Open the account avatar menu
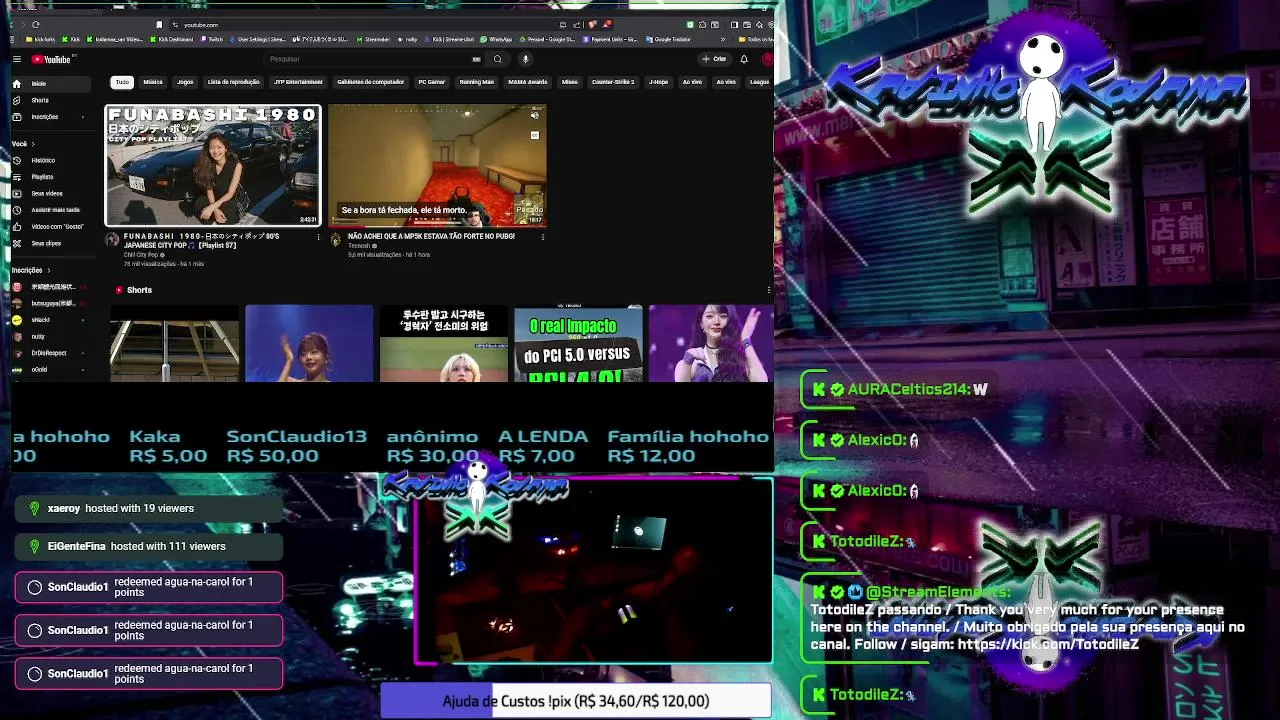 click(767, 59)
